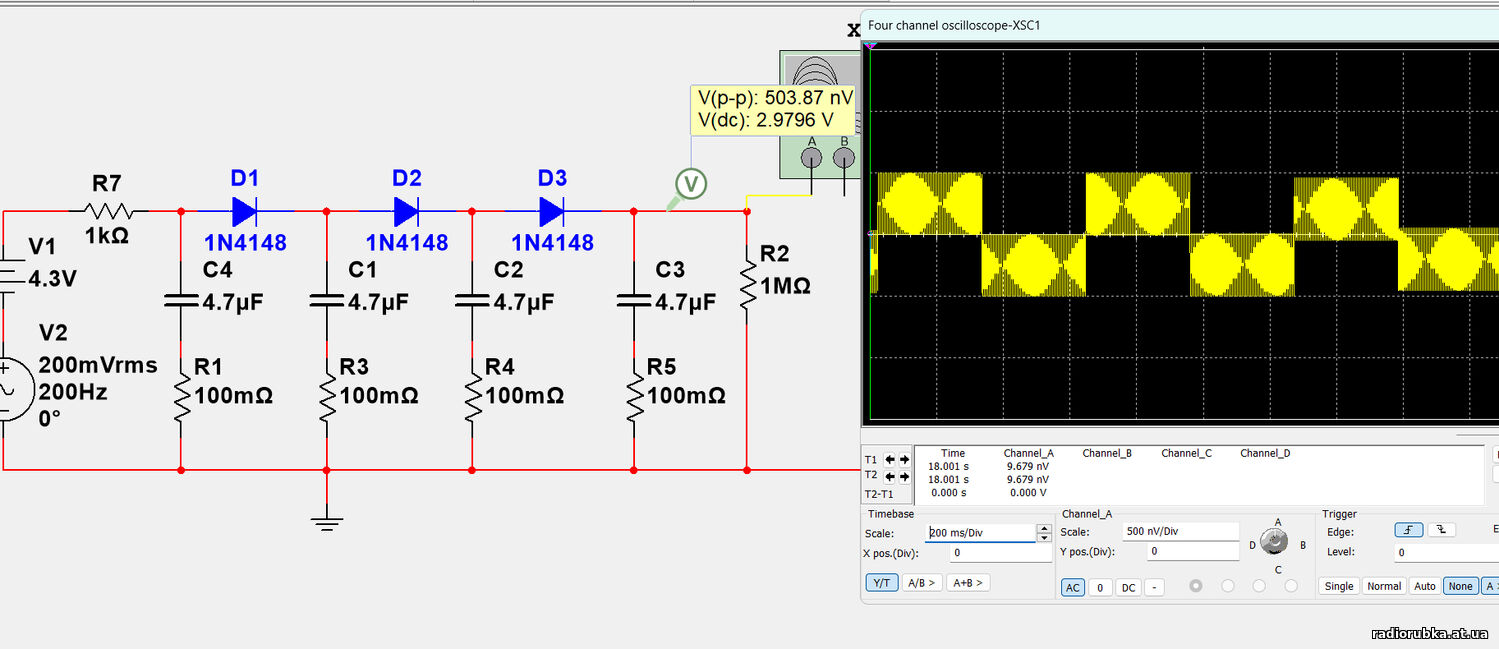Open the A+B > mode menu
The height and width of the screenshot is (649, 1499).
pos(968,583)
